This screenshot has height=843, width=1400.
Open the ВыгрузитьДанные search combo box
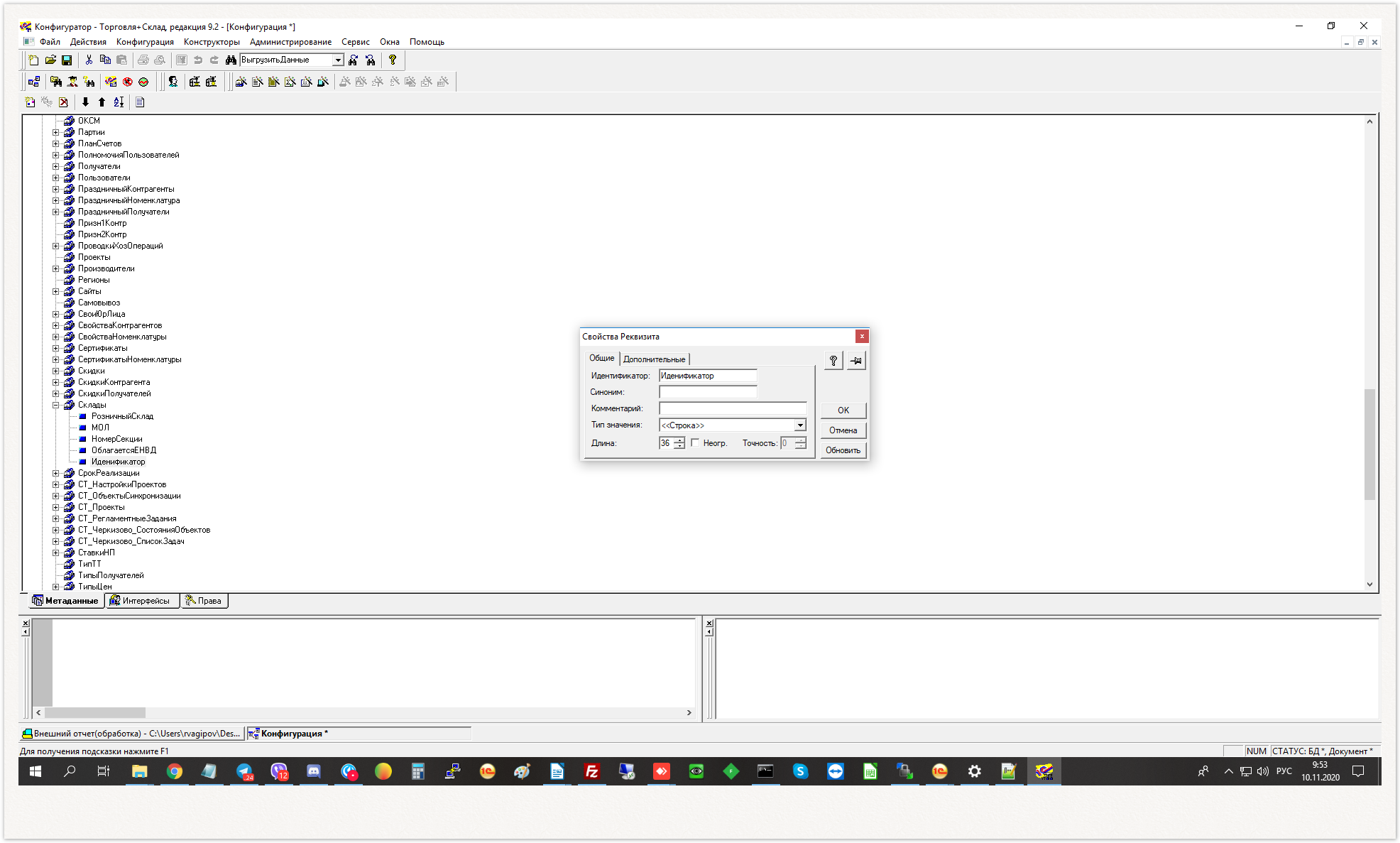[338, 60]
